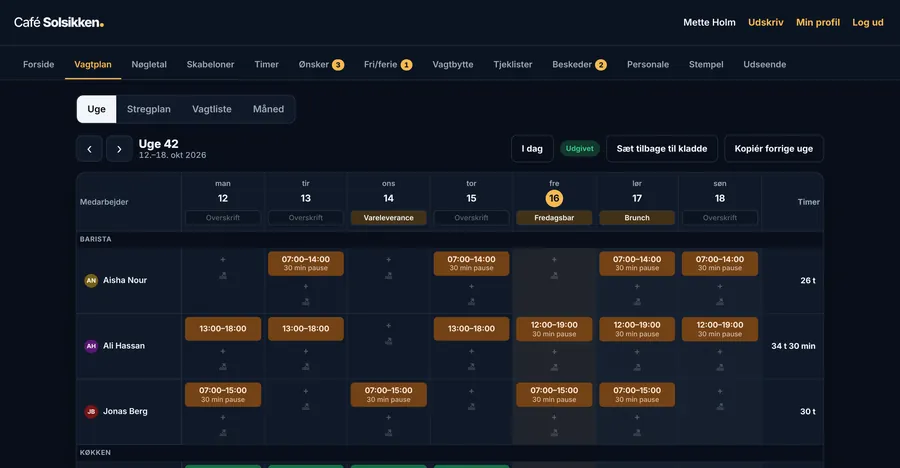Open the Fri/ferie tab
Image resolution: width=900 pixels, height=468 pixels.
(x=388, y=64)
